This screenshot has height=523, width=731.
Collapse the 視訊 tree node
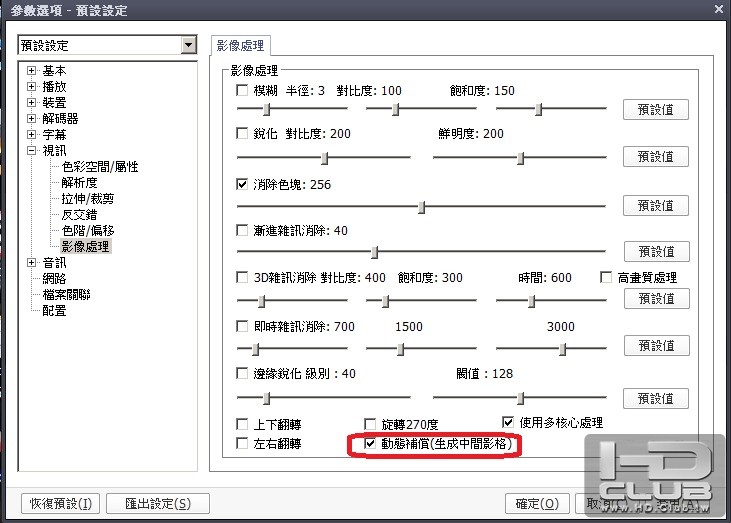tap(31, 151)
